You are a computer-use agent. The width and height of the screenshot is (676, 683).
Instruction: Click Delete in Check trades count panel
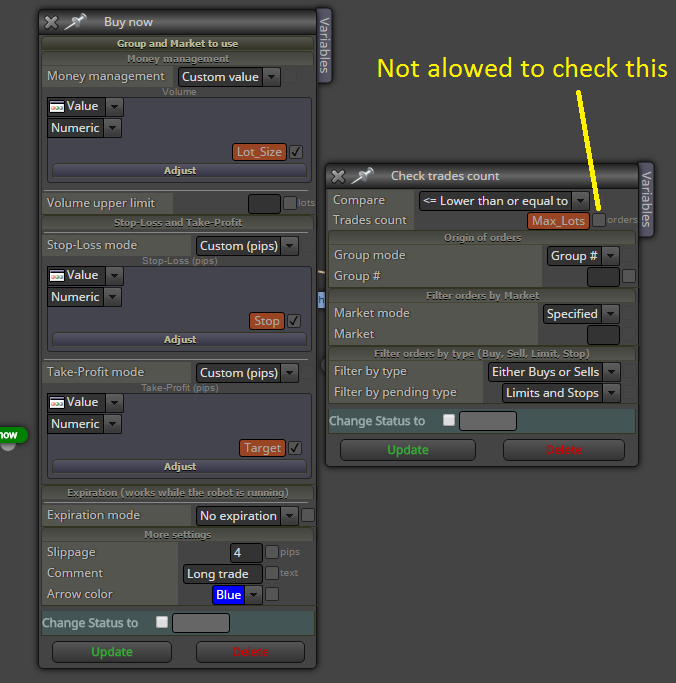tap(564, 450)
